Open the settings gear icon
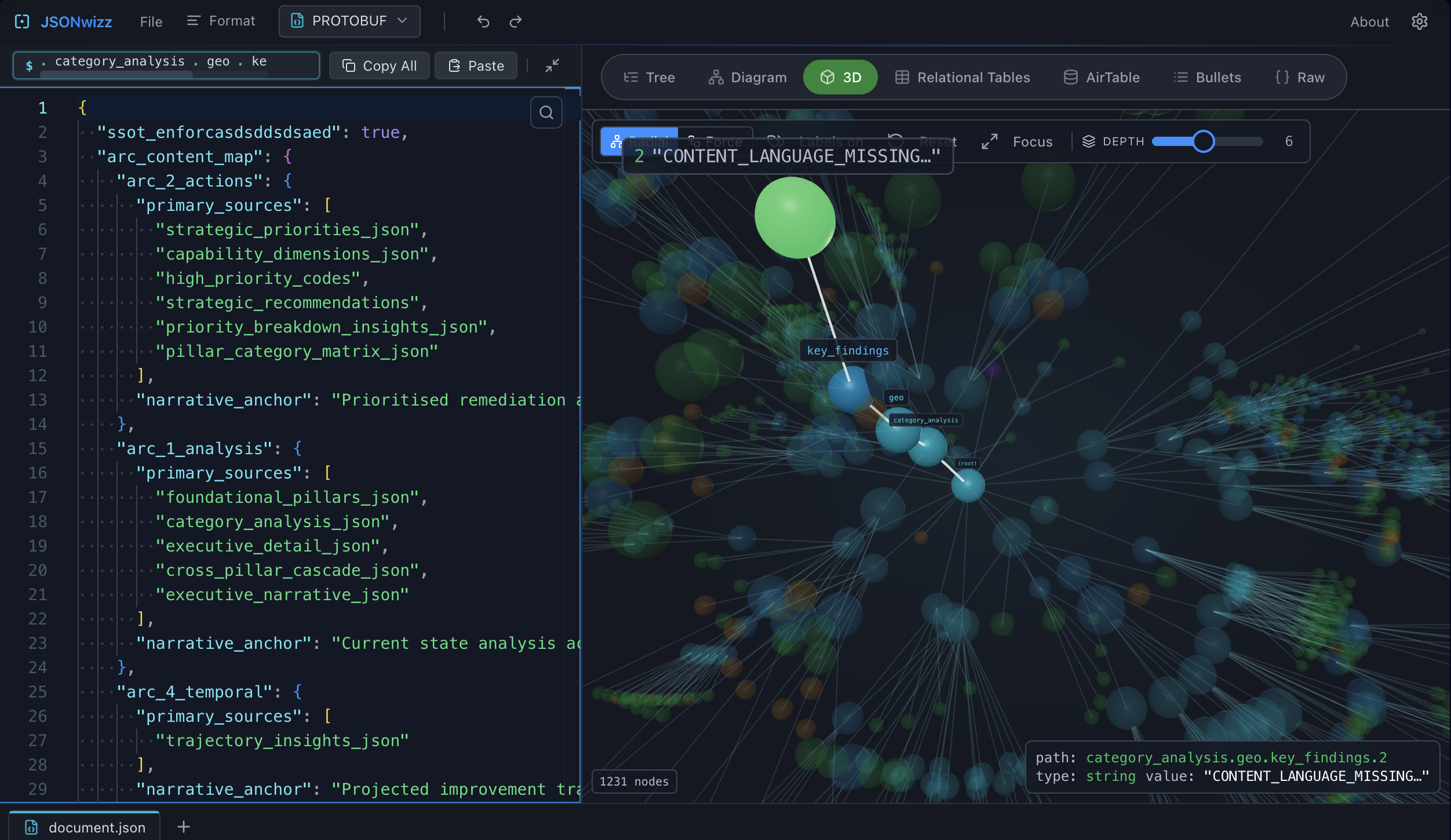The image size is (1451, 840). (1420, 22)
